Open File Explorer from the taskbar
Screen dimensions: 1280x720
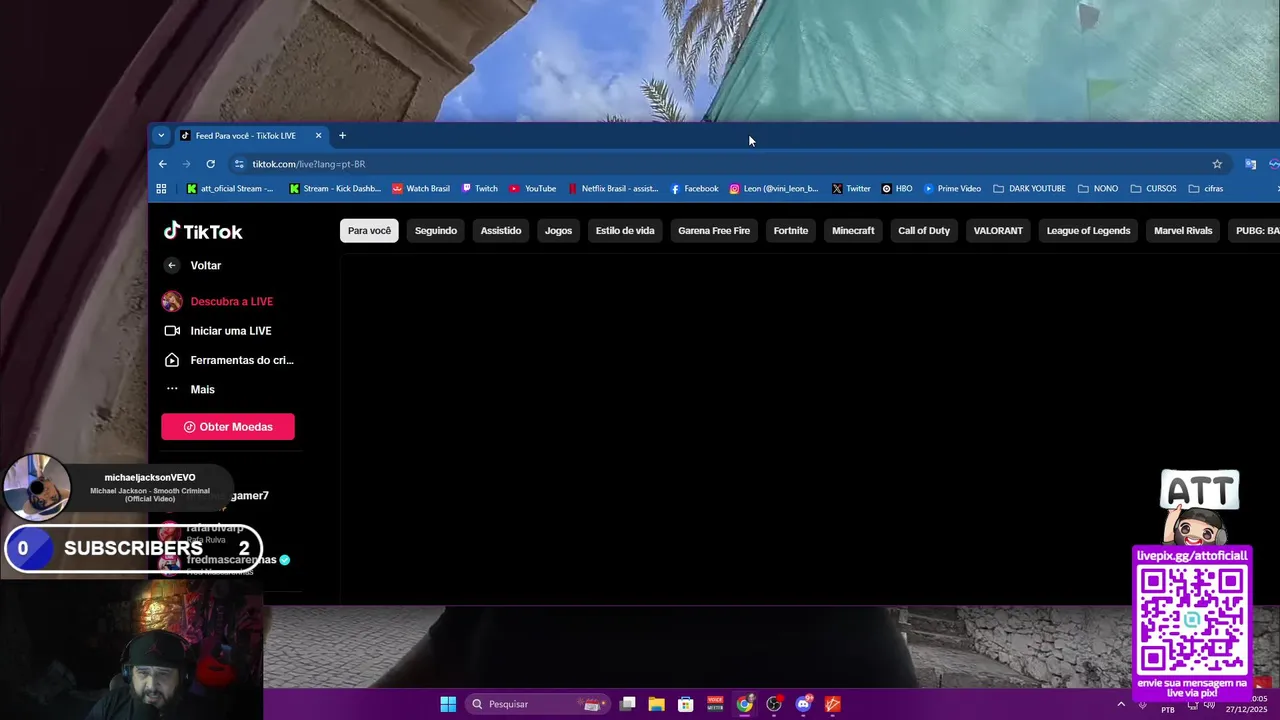[x=657, y=704]
